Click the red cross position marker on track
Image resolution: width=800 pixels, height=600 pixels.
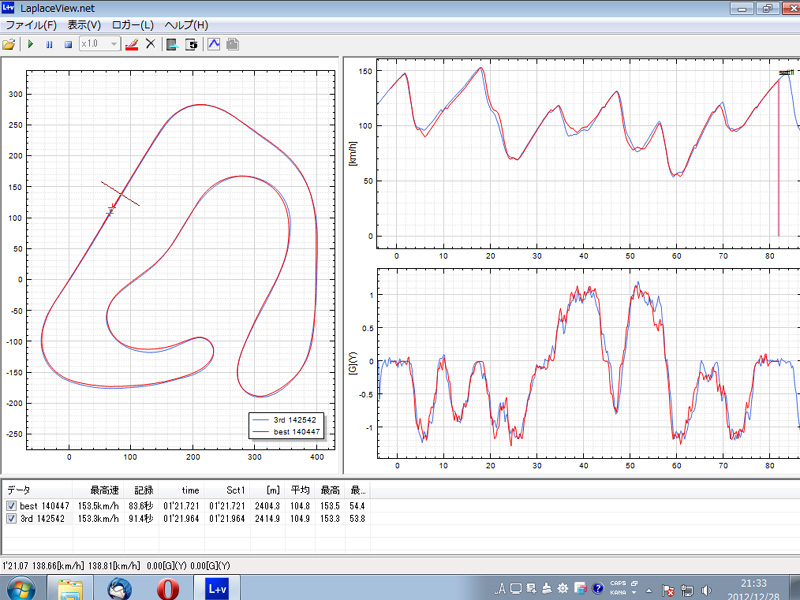[x=112, y=206]
